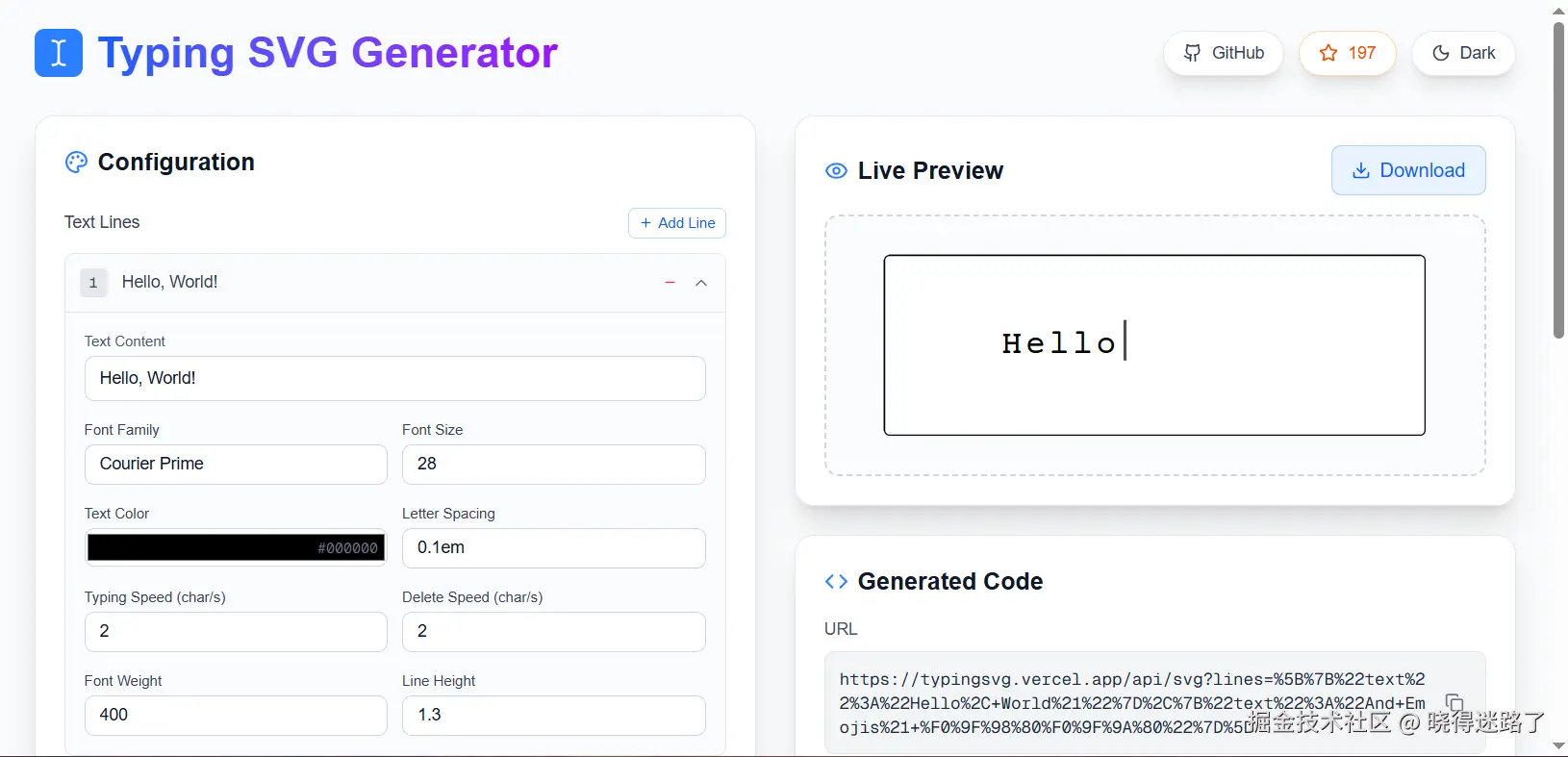The height and width of the screenshot is (757, 1568).
Task: Click the Typing SVG Generator cursor logo
Action: (59, 53)
